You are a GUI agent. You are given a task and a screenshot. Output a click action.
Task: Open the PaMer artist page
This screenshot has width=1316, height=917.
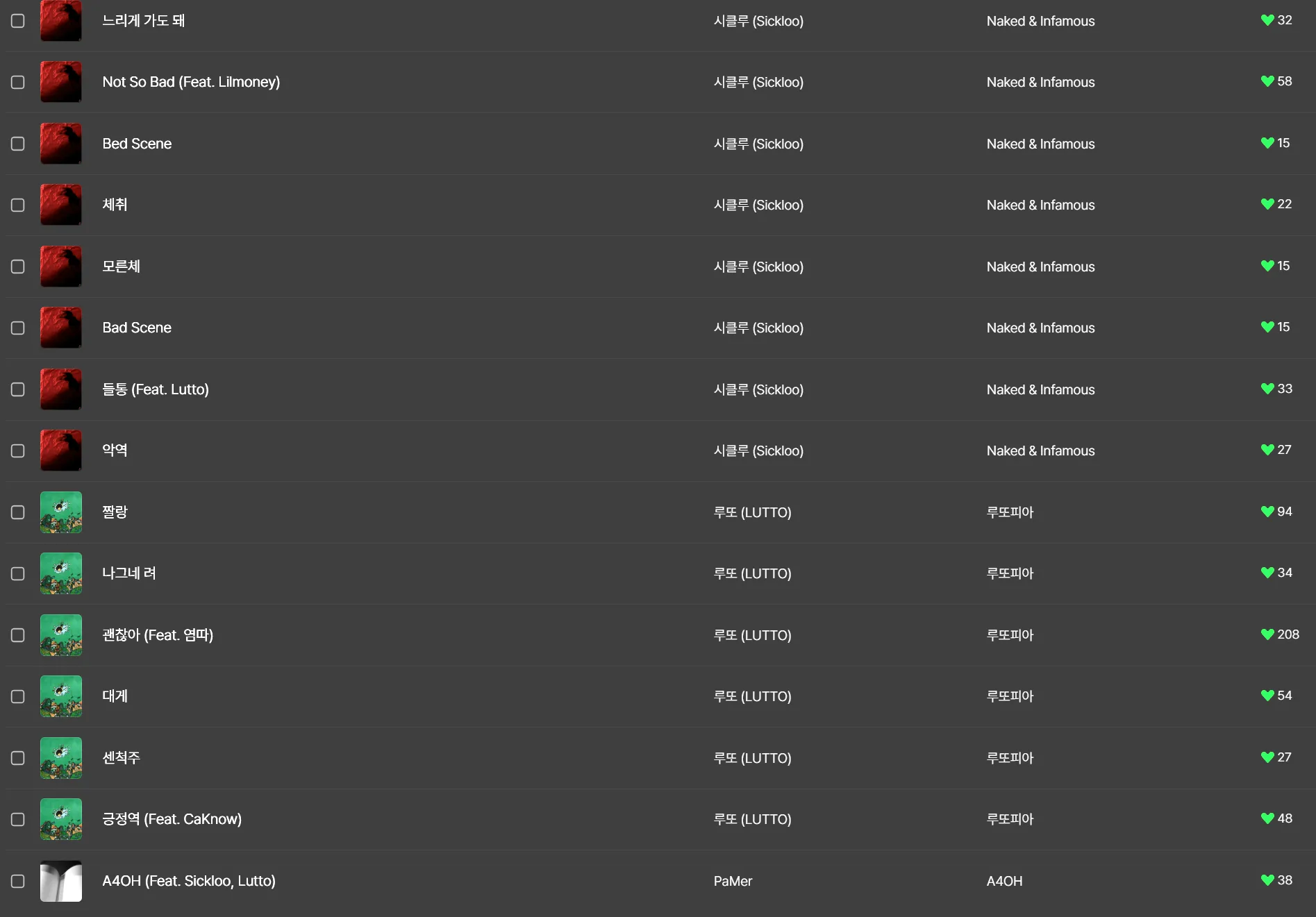pos(733,881)
